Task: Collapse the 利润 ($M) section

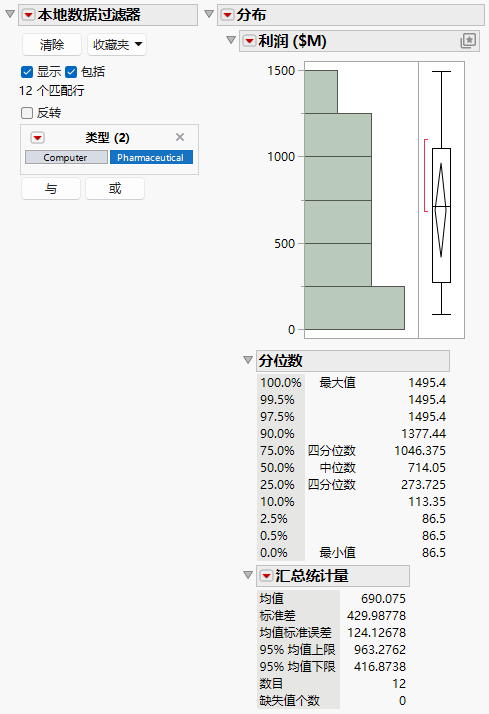Action: (x=231, y=40)
